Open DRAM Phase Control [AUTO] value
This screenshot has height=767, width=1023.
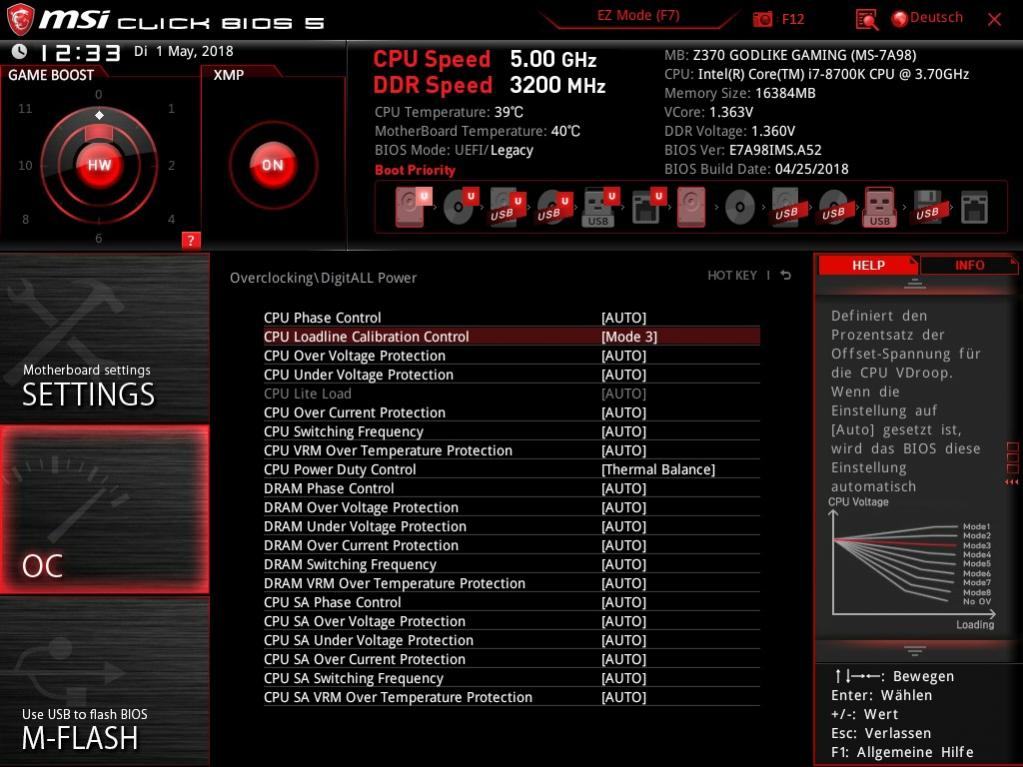tap(624, 489)
